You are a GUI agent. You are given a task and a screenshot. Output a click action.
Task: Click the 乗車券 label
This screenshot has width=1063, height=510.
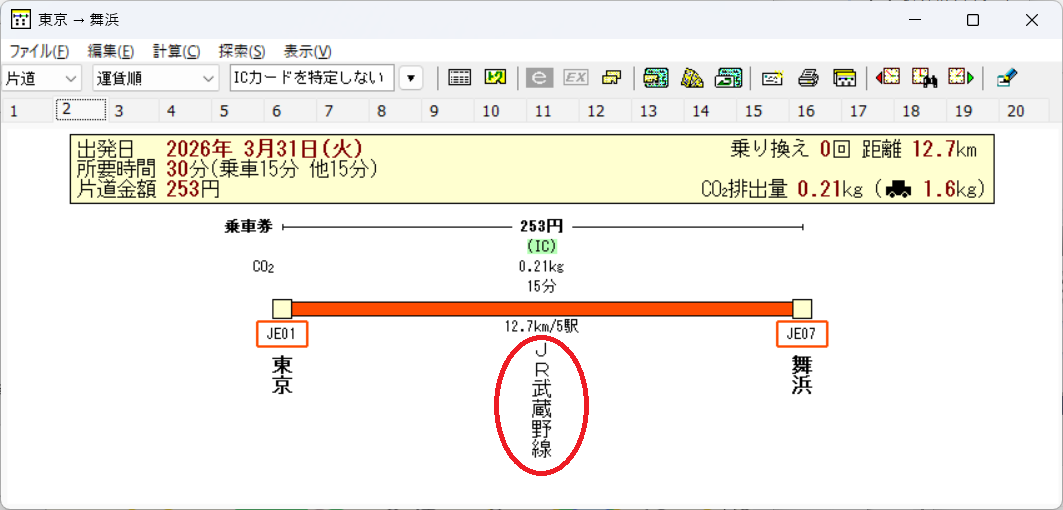click(x=249, y=227)
